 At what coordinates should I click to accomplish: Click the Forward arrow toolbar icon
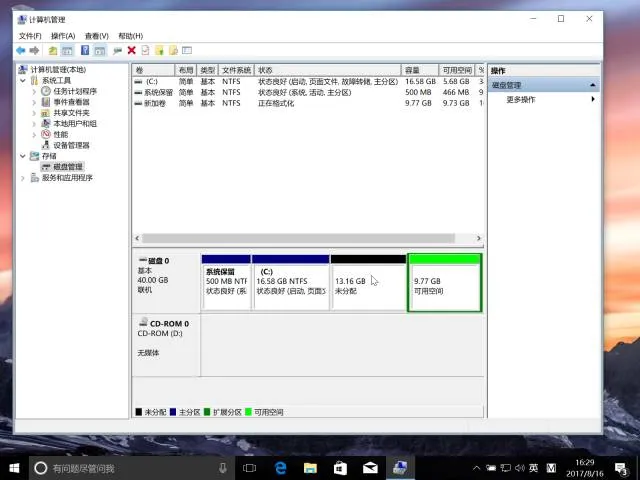[x=34, y=51]
